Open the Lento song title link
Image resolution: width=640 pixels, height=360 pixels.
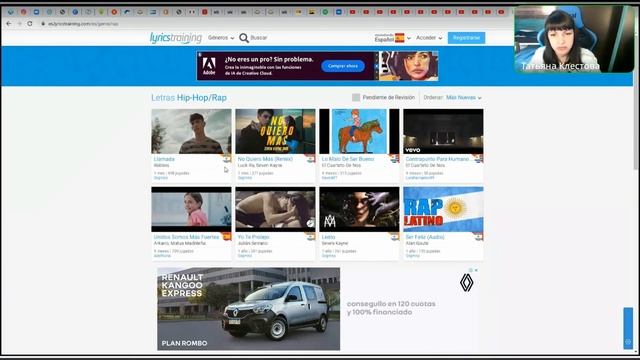tap(328, 237)
